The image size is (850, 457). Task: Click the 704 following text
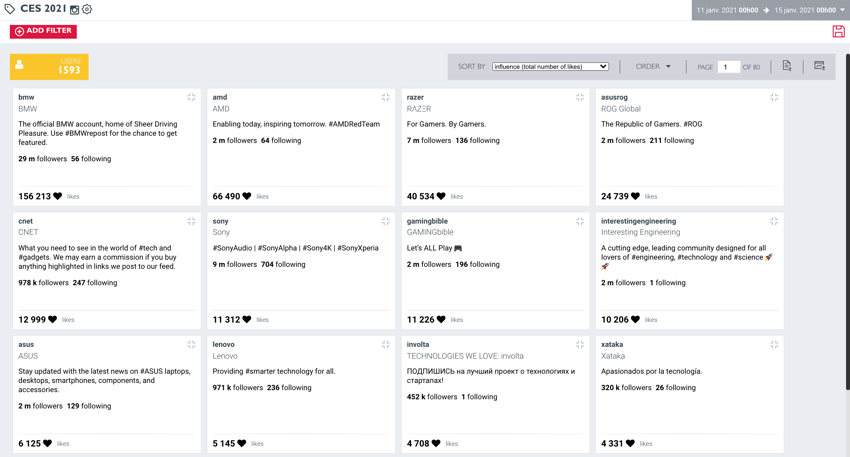pos(283,265)
